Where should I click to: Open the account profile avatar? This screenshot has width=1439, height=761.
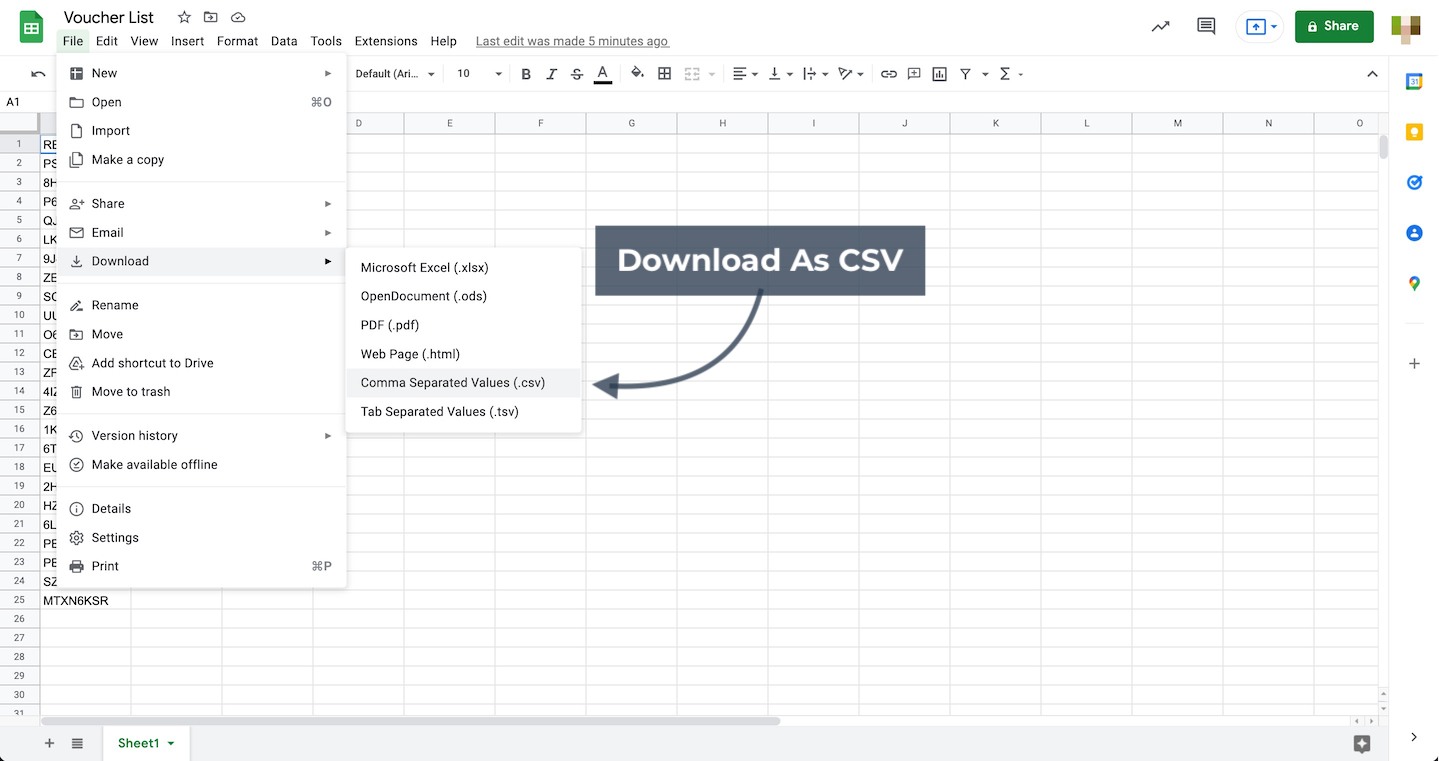click(1408, 27)
